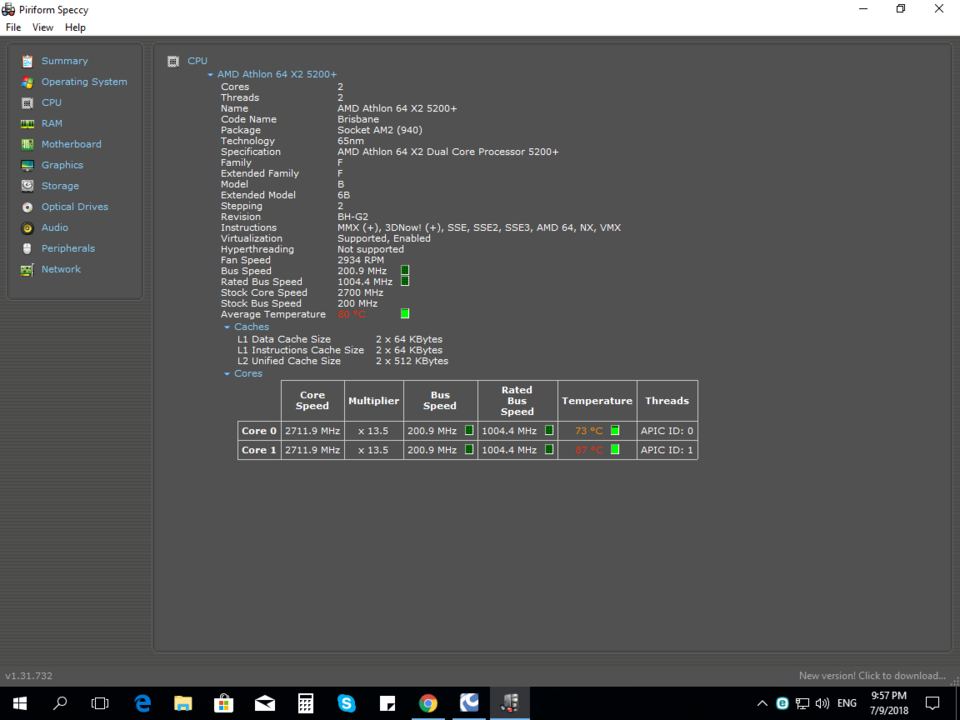Open Calculator from the taskbar
Viewport: 960px width, 720px height.
(306, 703)
